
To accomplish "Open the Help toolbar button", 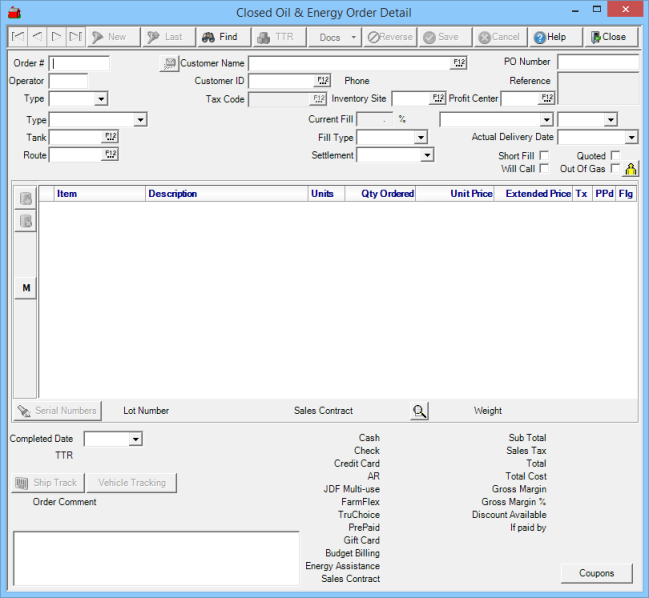I will [550, 37].
